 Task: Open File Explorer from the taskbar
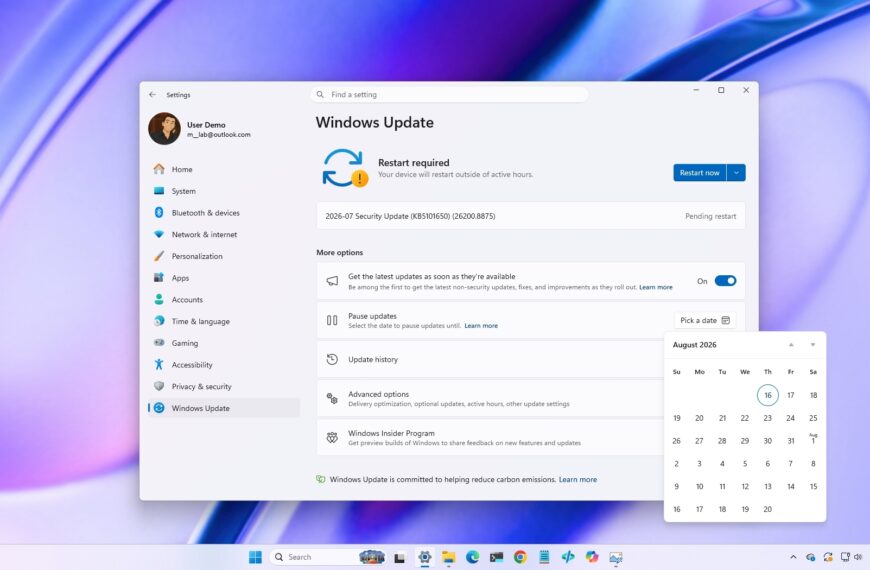(448, 557)
